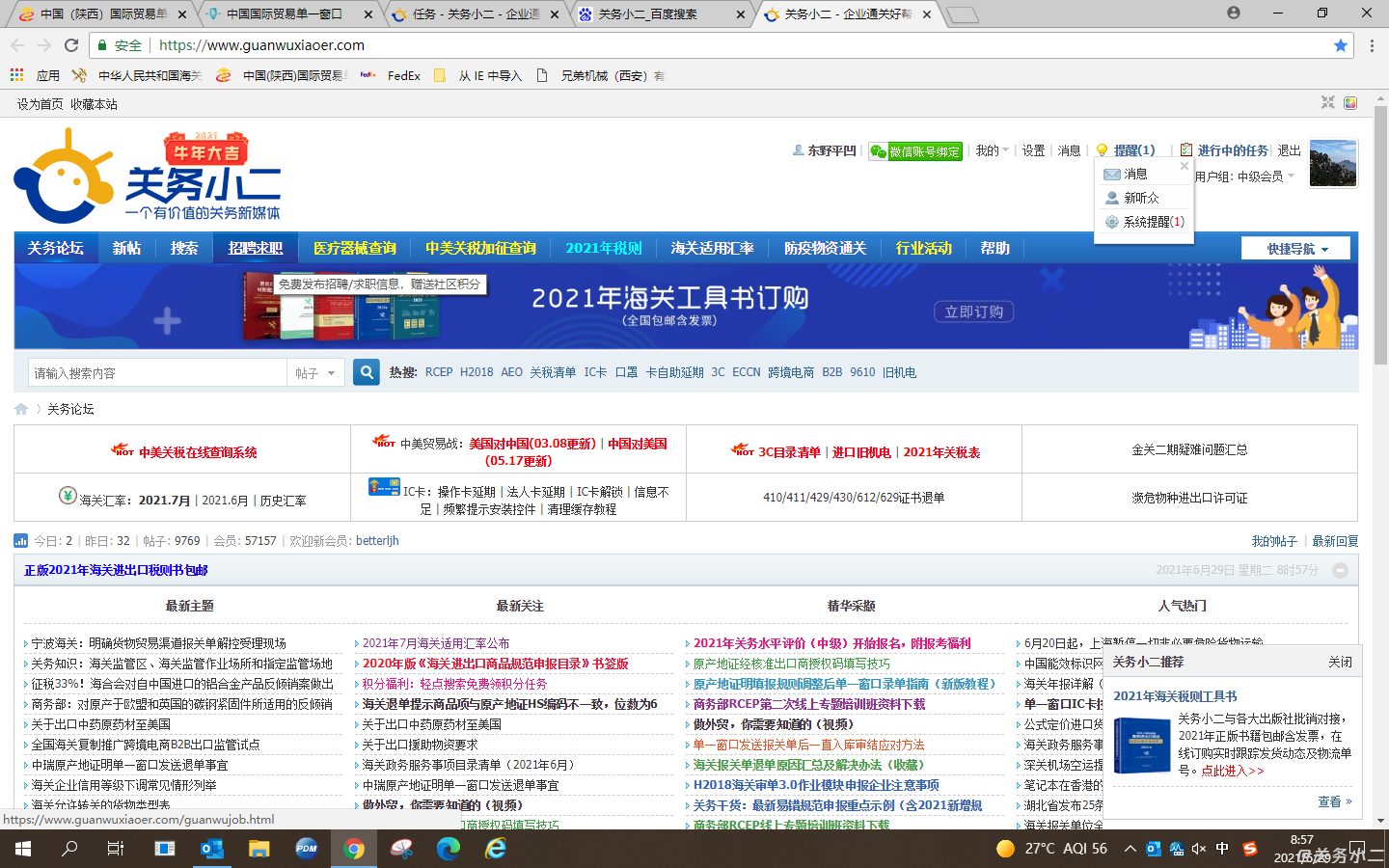1389x868 pixels.
Task: Click the 点此进入>> link
Action: (x=1232, y=771)
